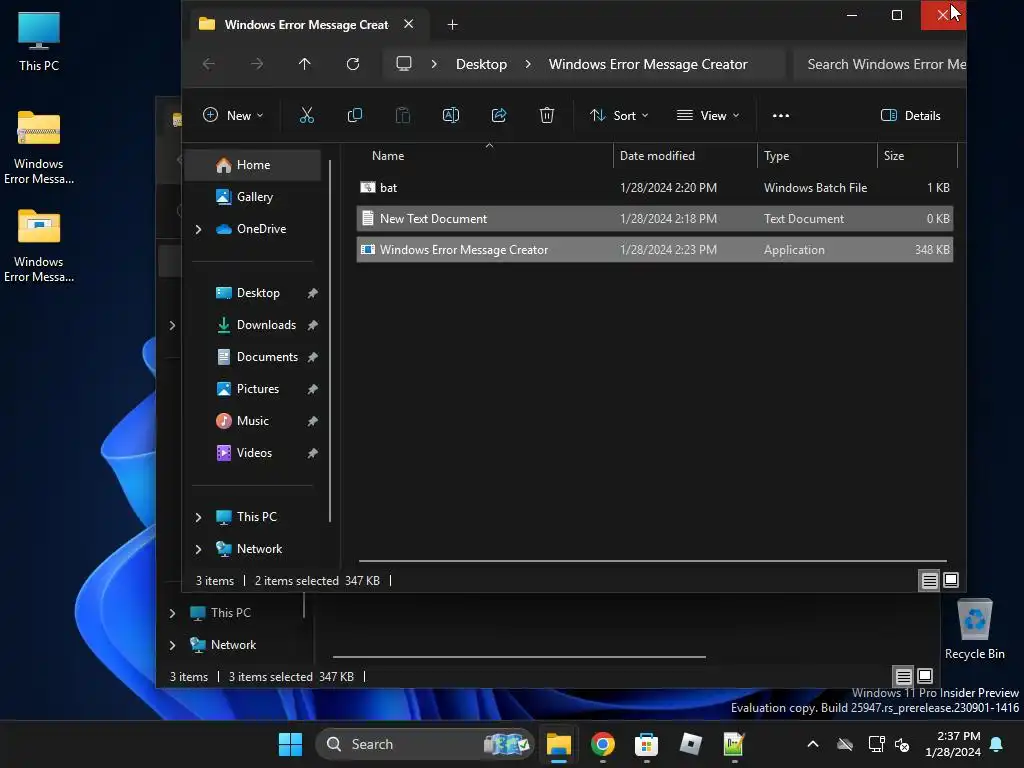Switch to details list view in back window
This screenshot has height=768, width=1024.
[x=903, y=676]
